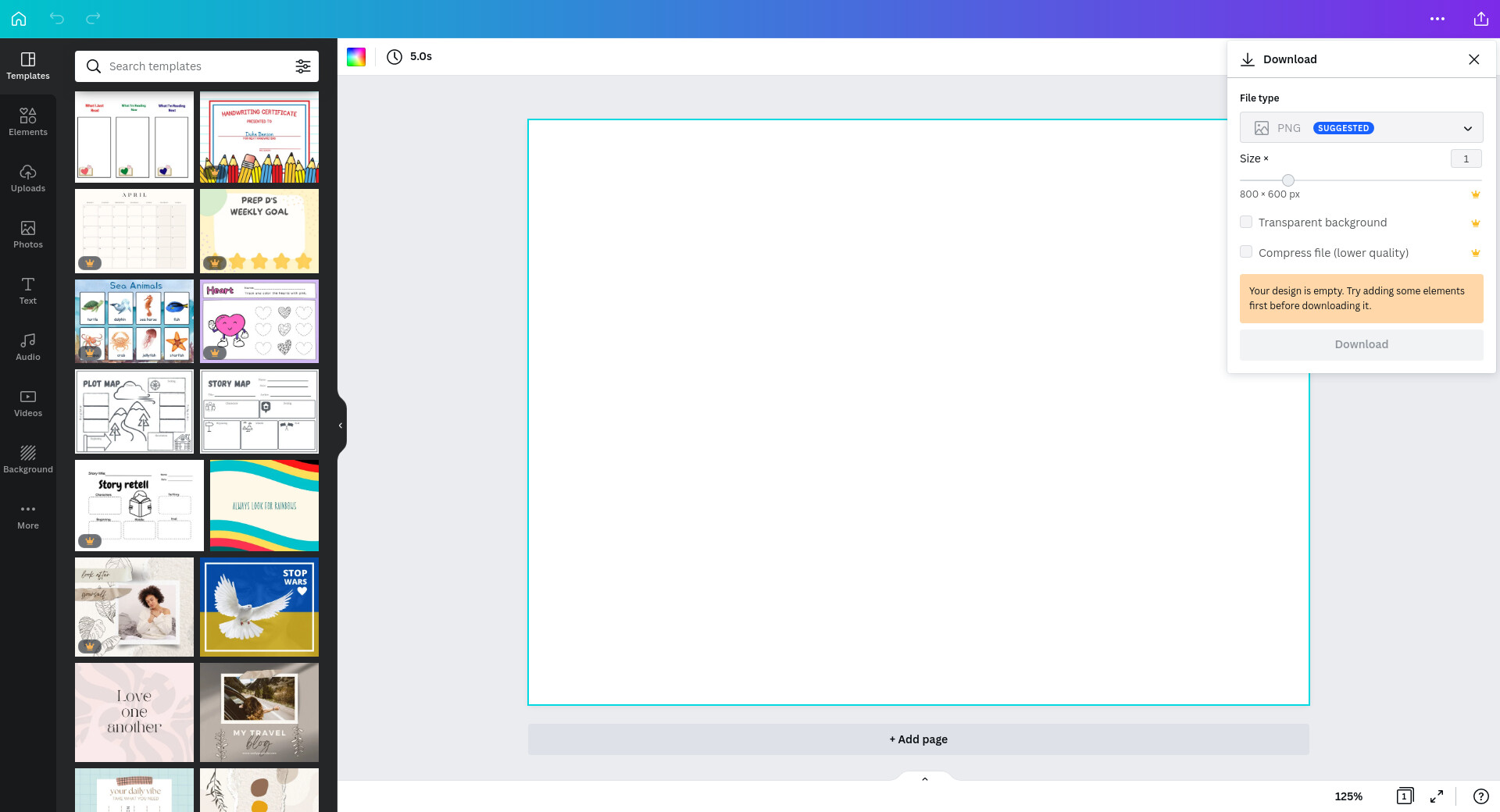Click the Size multiplier value box
1500x812 pixels.
[1466, 159]
